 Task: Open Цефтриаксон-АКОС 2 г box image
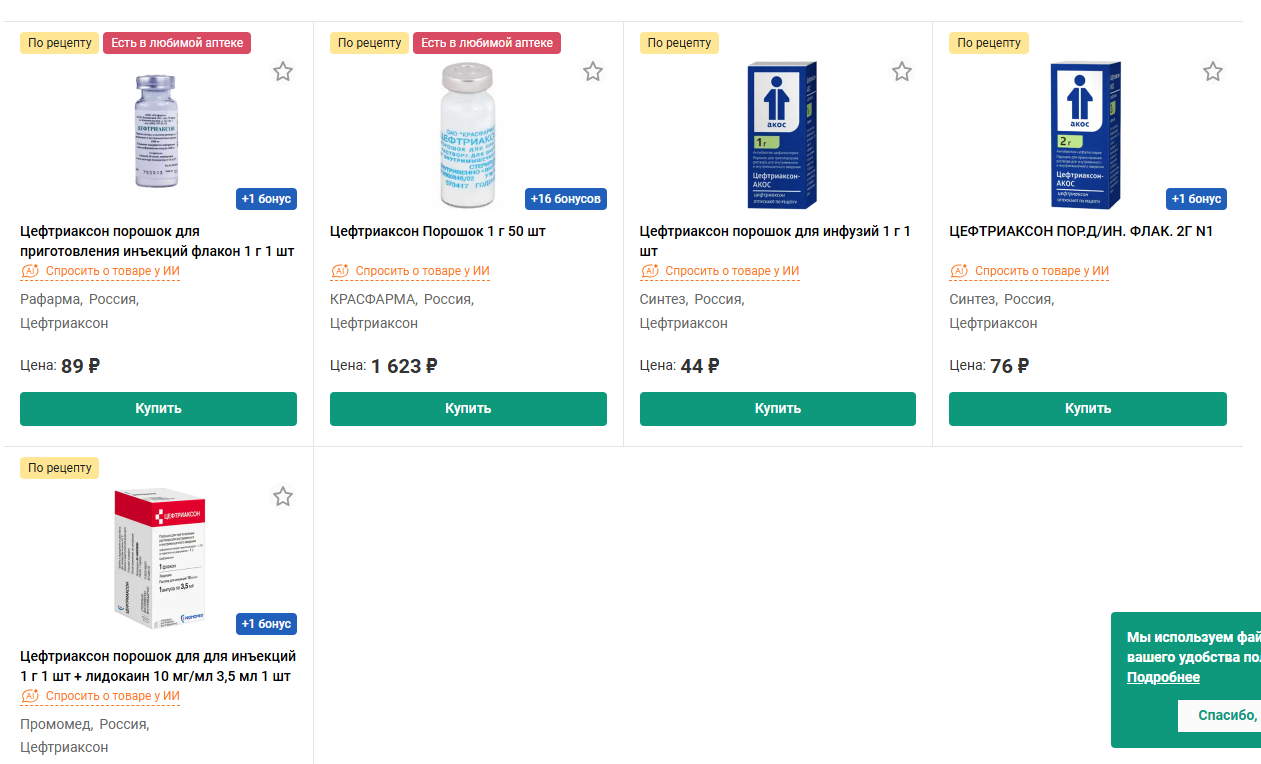(1087, 135)
